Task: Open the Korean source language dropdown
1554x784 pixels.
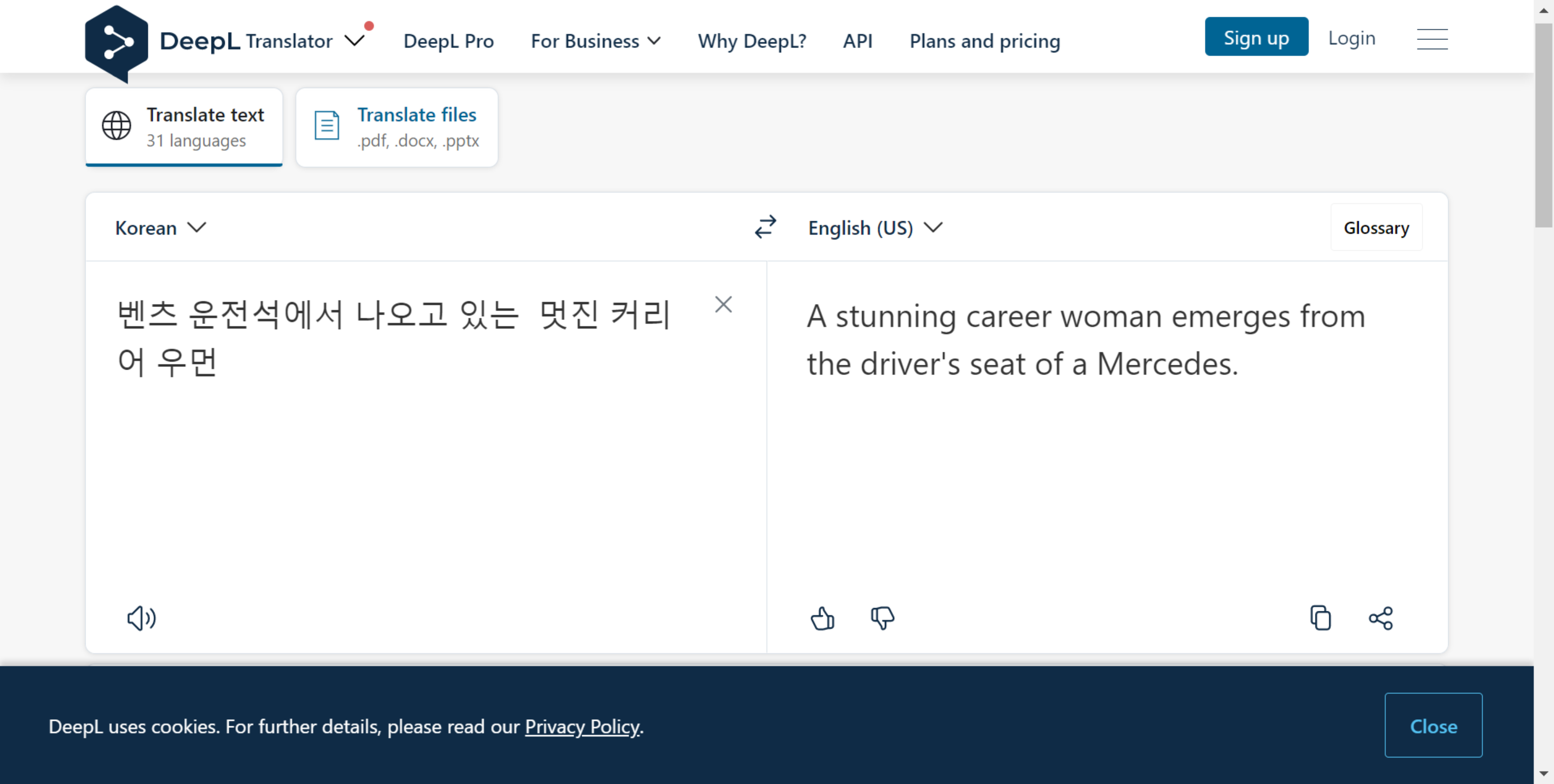Action: pos(161,228)
